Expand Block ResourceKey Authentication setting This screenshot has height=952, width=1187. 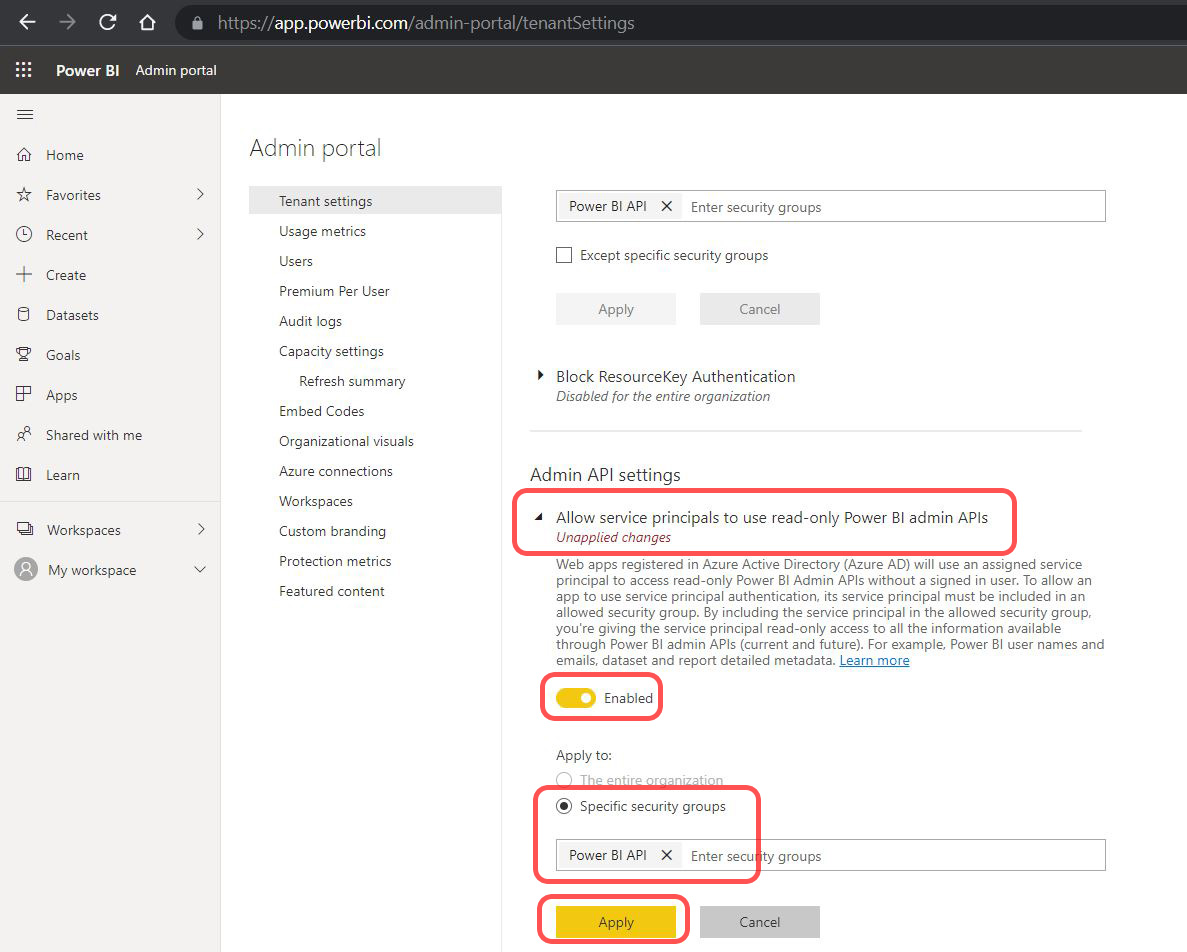(x=541, y=376)
